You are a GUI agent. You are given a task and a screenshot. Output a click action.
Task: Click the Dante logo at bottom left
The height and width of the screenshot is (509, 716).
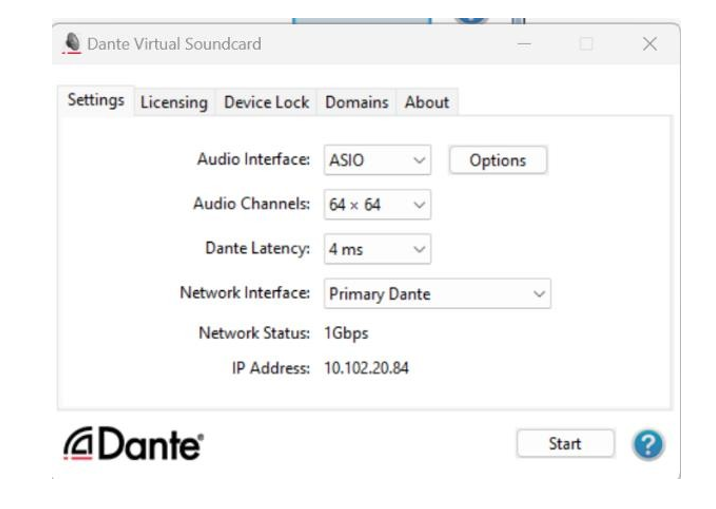[x=133, y=444]
